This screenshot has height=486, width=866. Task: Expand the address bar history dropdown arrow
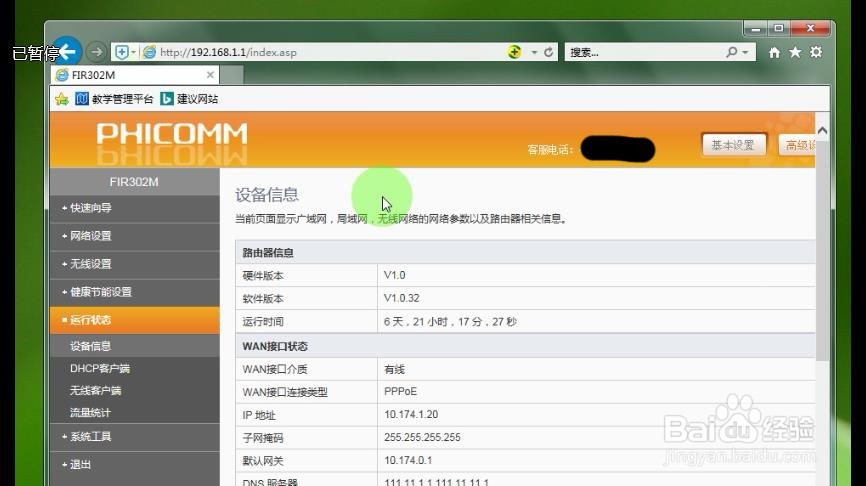(x=534, y=52)
